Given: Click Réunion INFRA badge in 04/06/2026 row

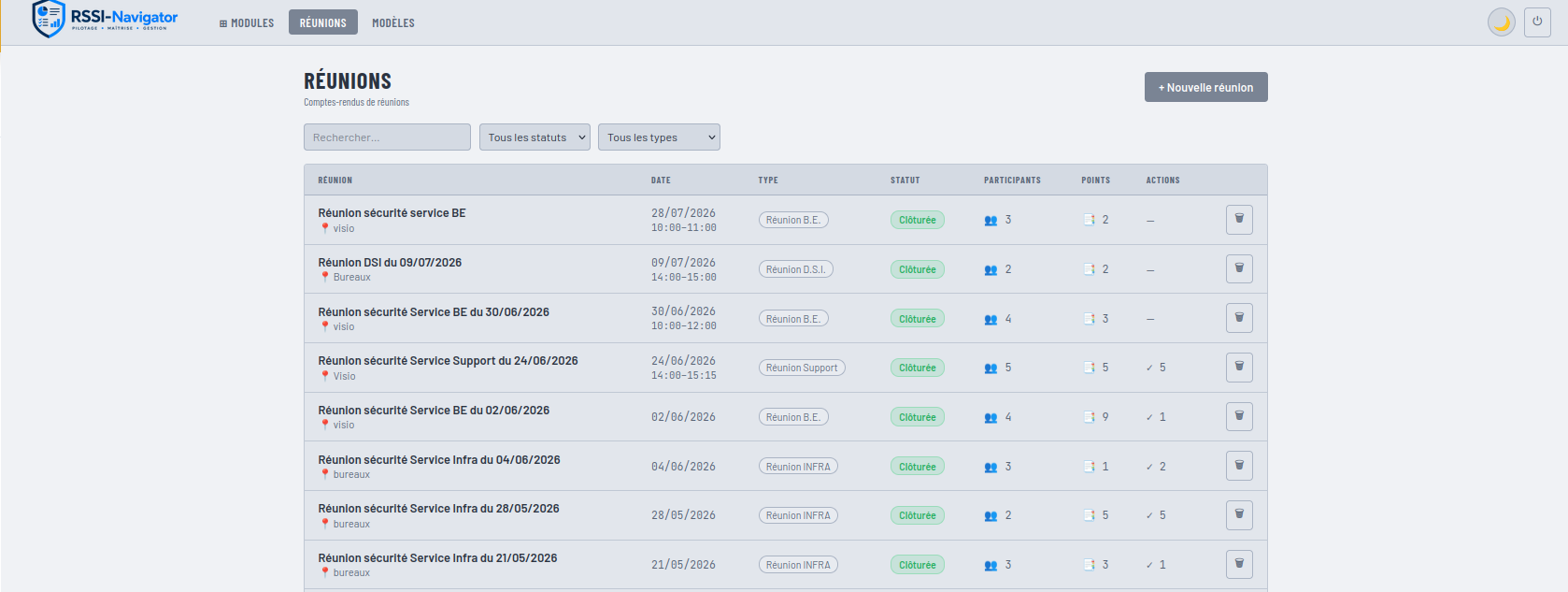Looking at the screenshot, I should coord(798,466).
